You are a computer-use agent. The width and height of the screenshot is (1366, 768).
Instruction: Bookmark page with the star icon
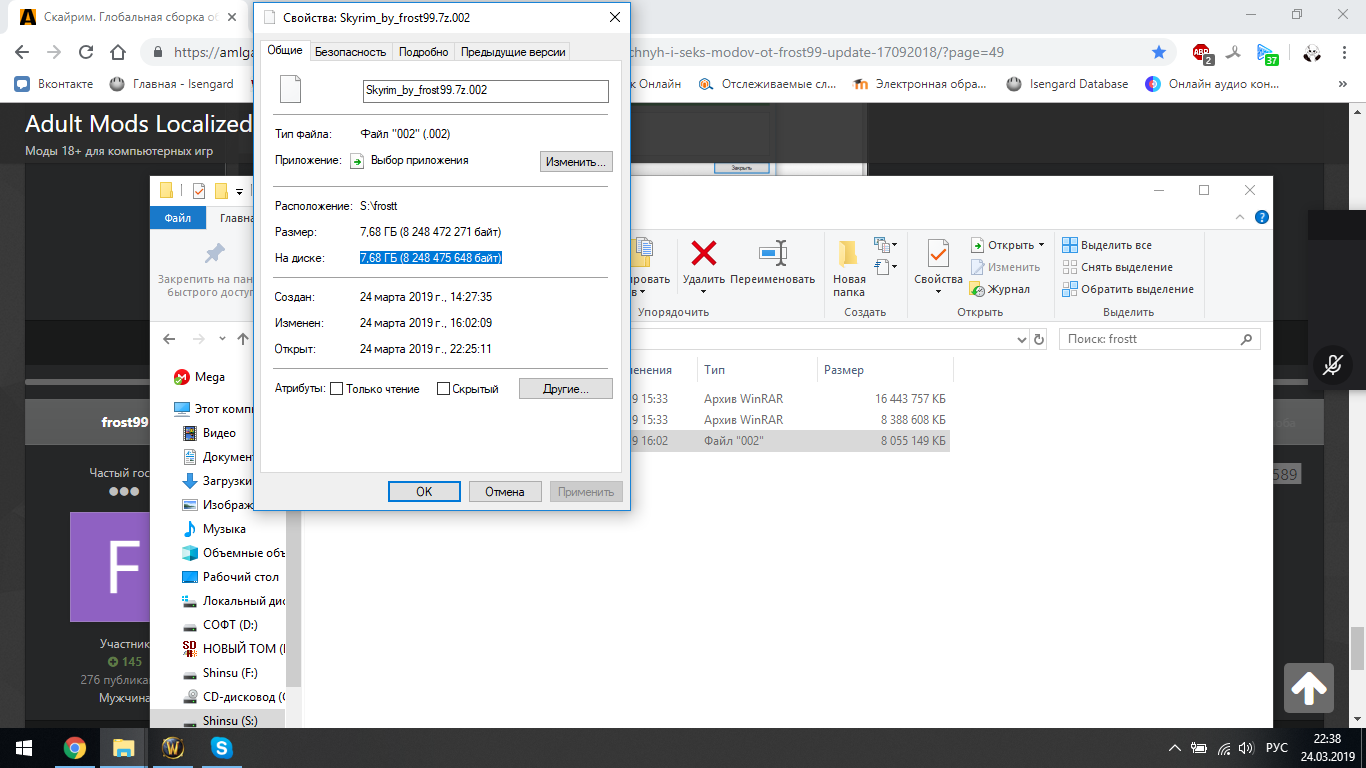(1159, 52)
